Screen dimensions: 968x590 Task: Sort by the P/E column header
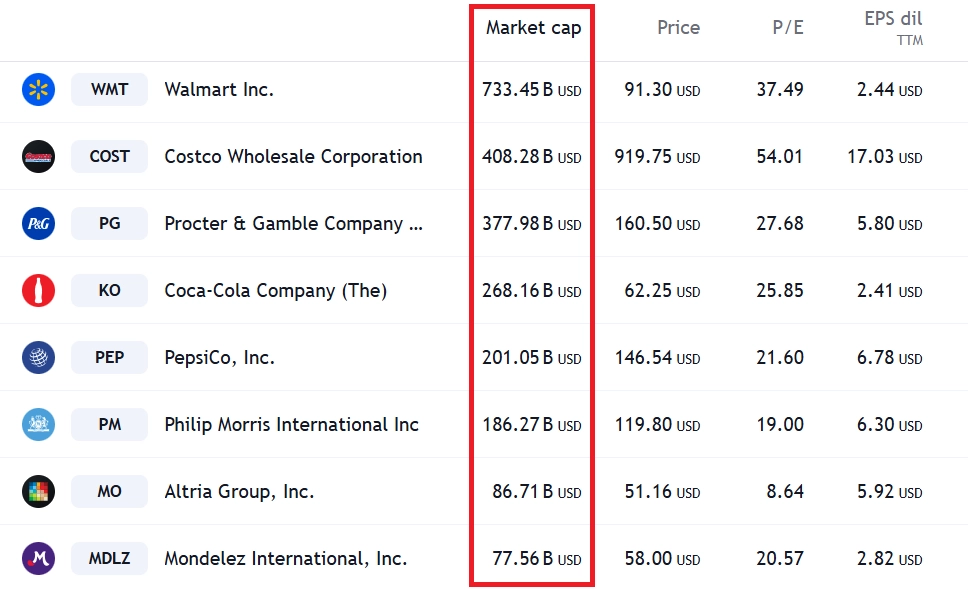pos(788,28)
